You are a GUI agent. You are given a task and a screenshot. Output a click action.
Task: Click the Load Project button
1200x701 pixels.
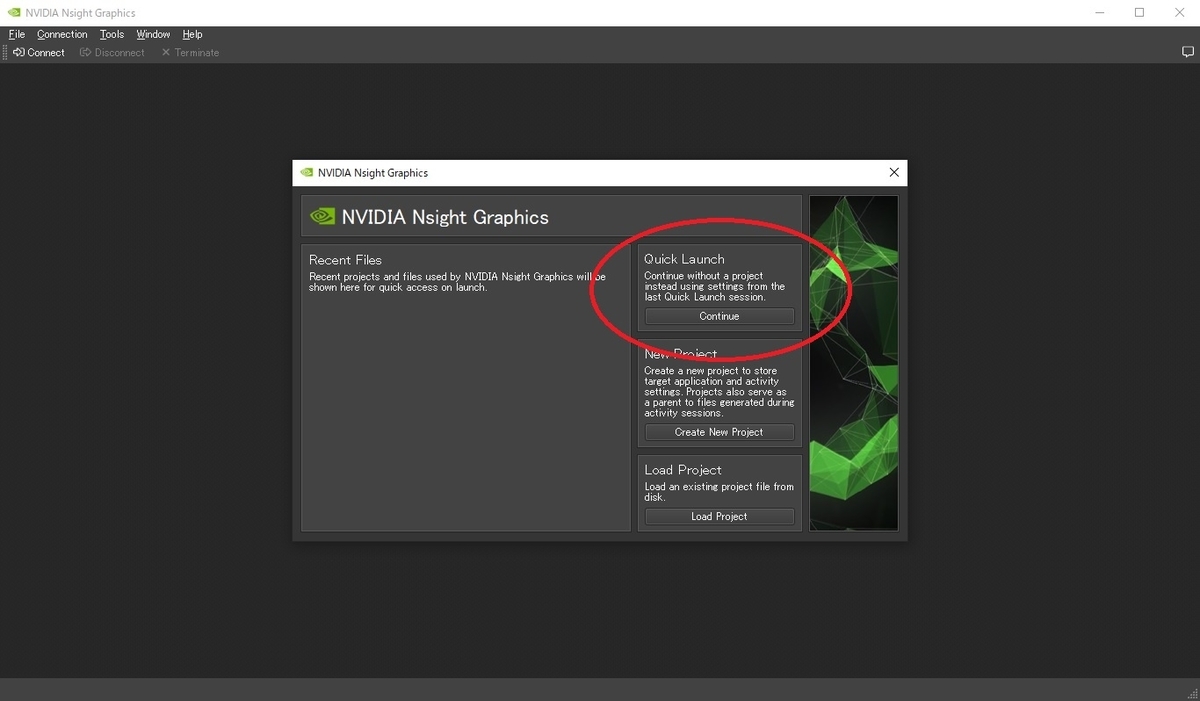[x=719, y=516]
